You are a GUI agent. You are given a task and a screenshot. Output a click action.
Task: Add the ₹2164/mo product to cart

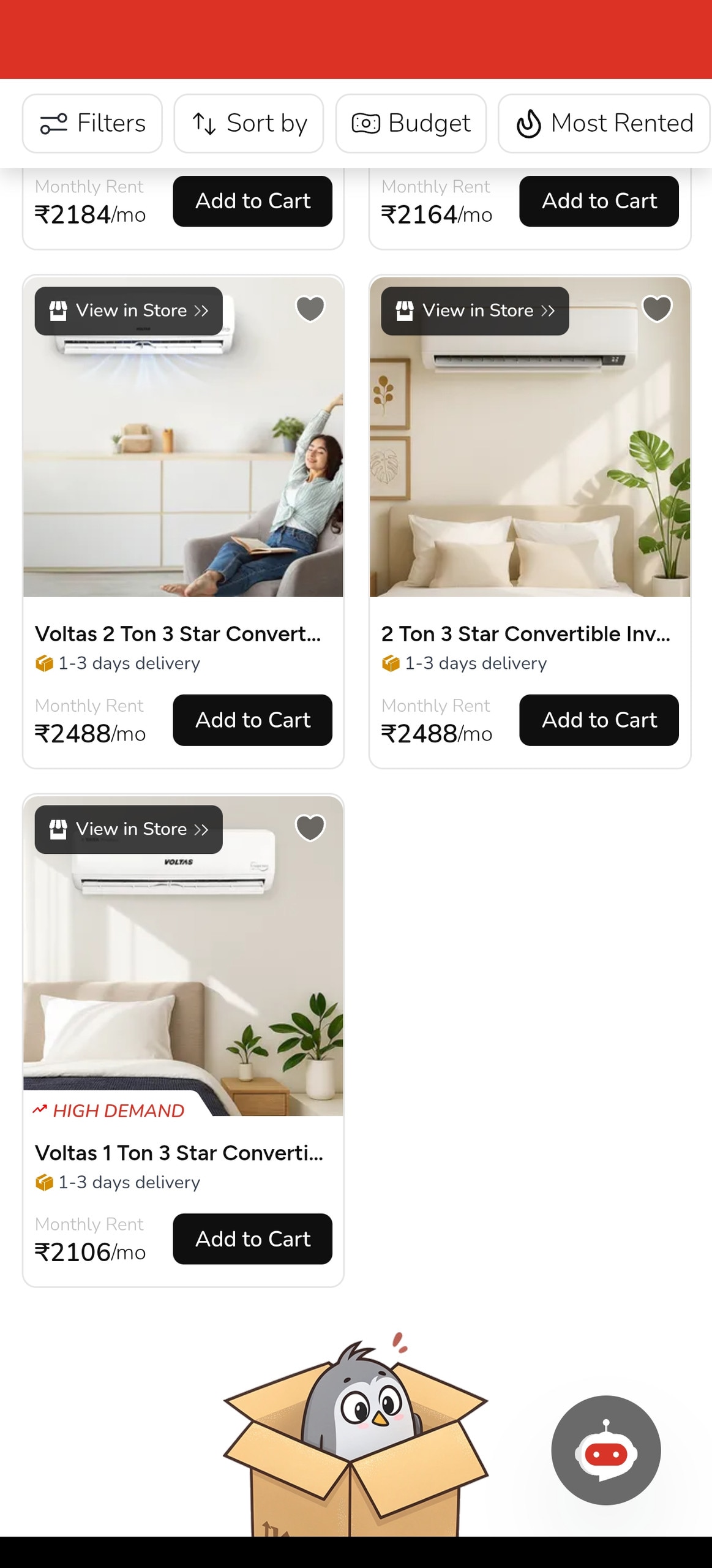coord(599,201)
